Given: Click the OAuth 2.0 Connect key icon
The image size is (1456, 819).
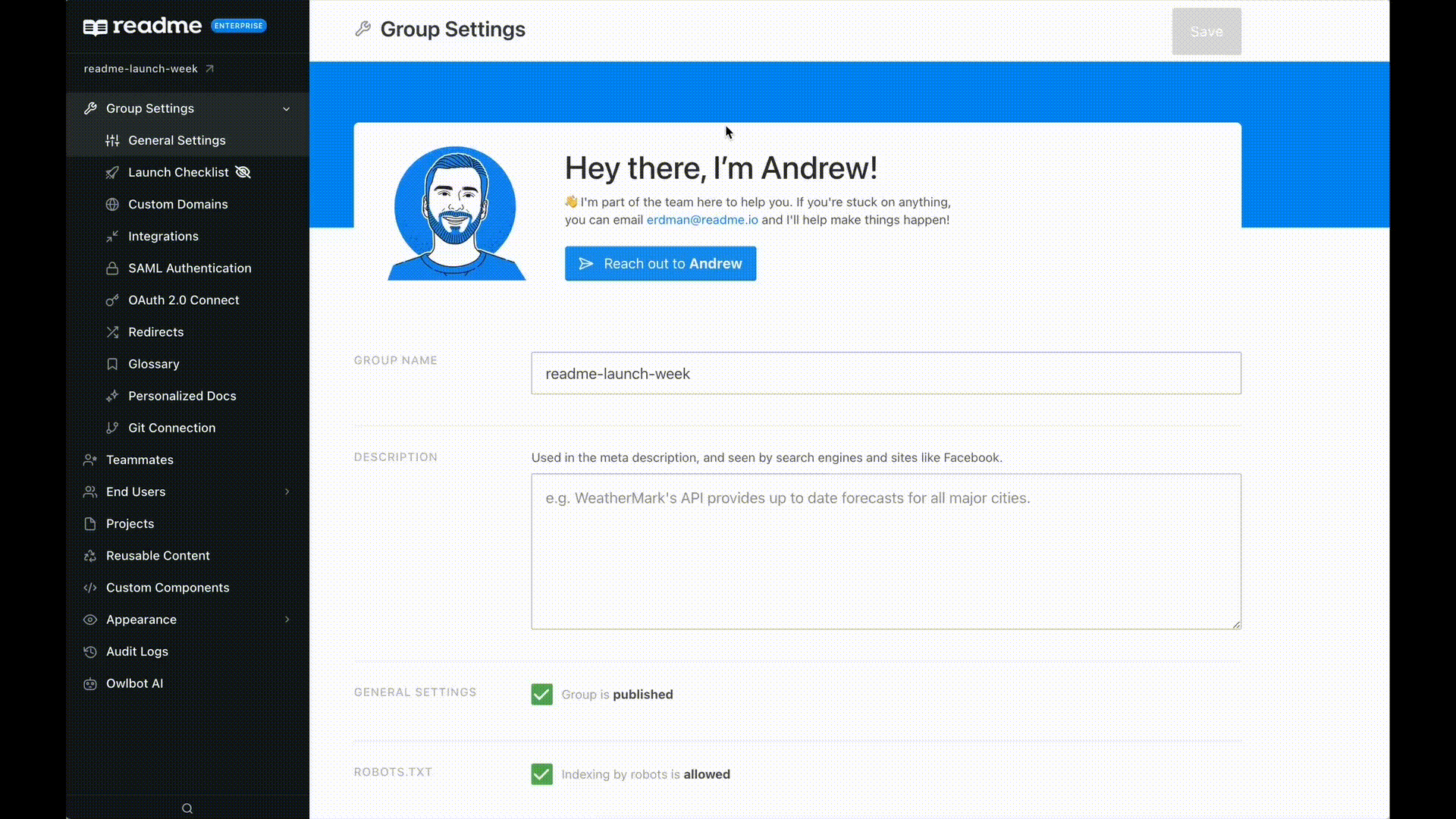Looking at the screenshot, I should pos(112,300).
